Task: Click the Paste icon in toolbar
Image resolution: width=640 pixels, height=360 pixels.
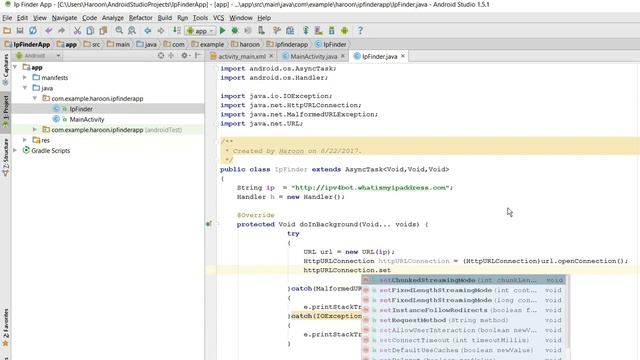Action: coord(103,31)
